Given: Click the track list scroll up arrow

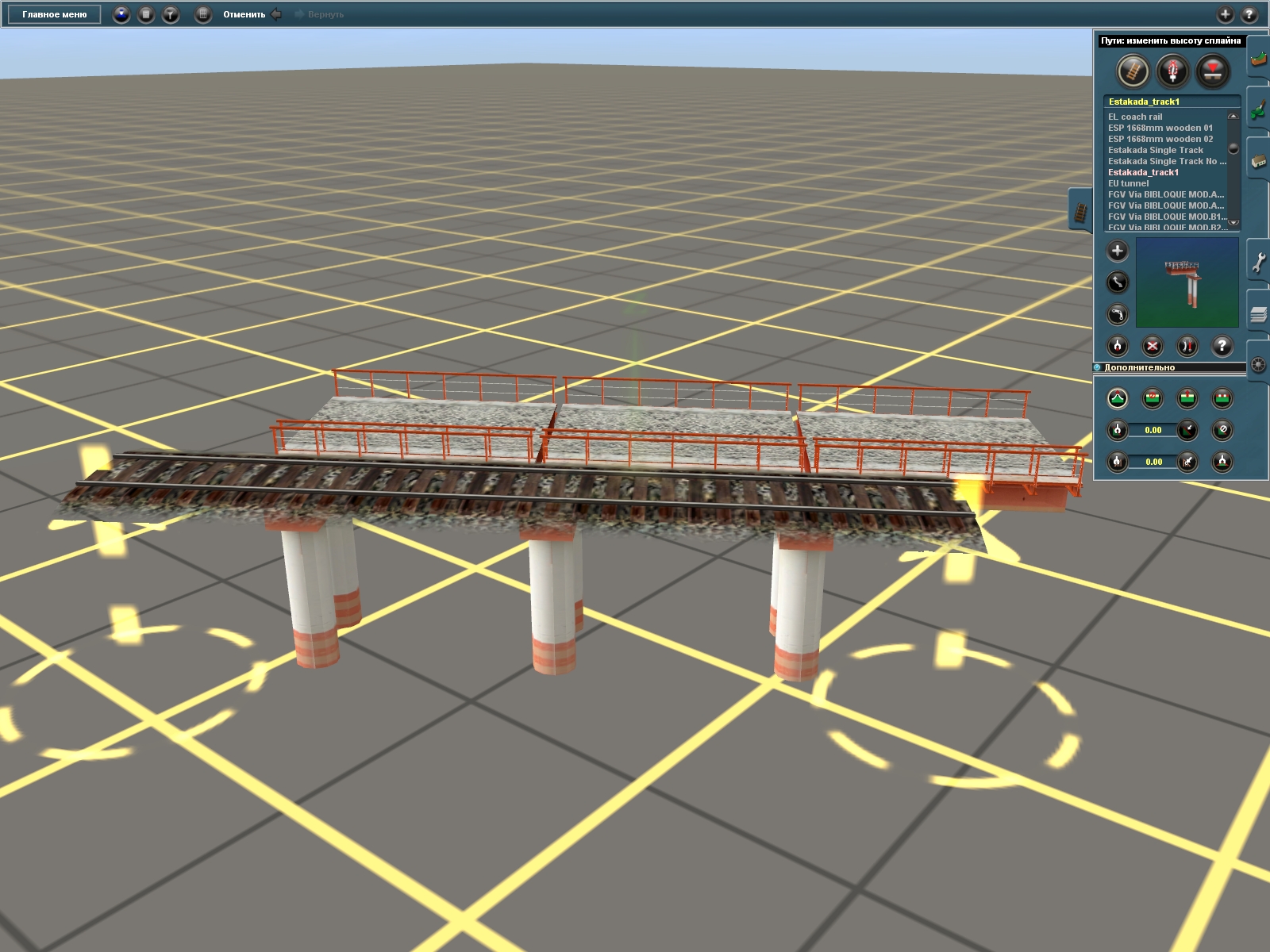Looking at the screenshot, I should tap(1233, 117).
